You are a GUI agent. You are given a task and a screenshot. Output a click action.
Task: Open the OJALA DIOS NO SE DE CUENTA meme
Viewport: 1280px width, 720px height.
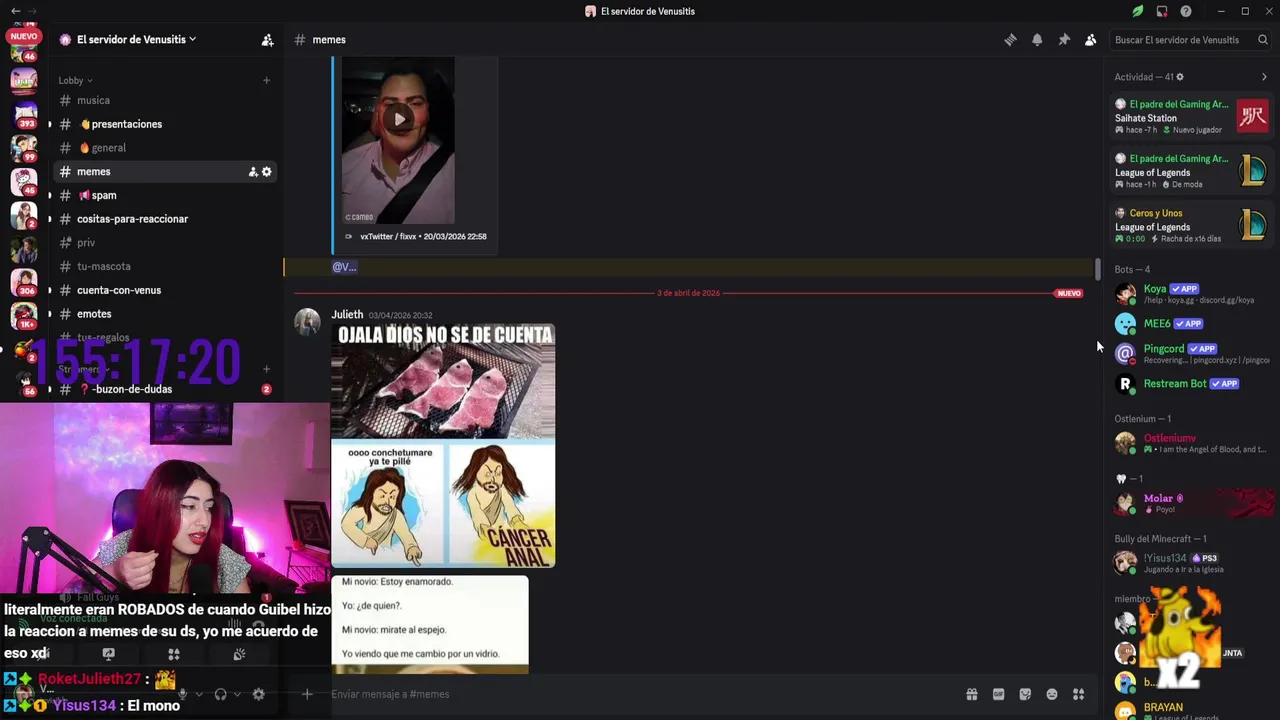click(443, 445)
